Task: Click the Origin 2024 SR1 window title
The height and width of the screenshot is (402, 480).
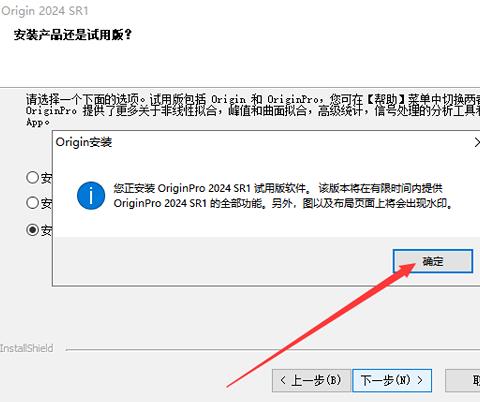Action: [x=45, y=11]
